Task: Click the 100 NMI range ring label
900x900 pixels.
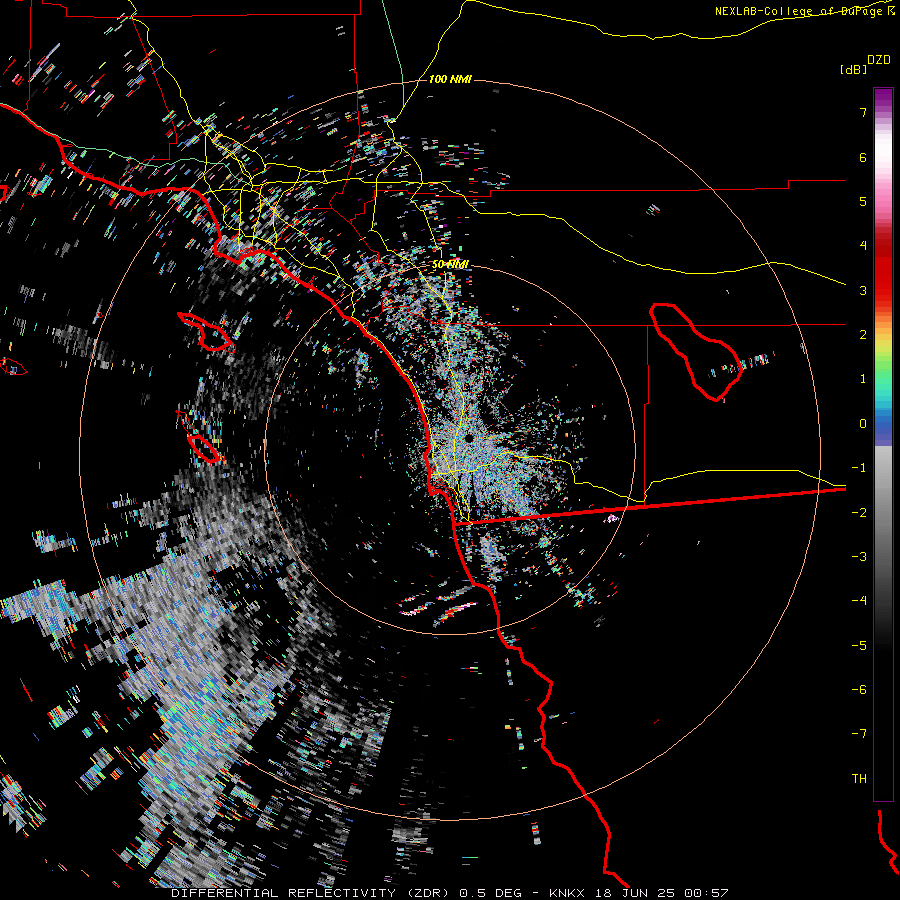Action: coord(450,79)
